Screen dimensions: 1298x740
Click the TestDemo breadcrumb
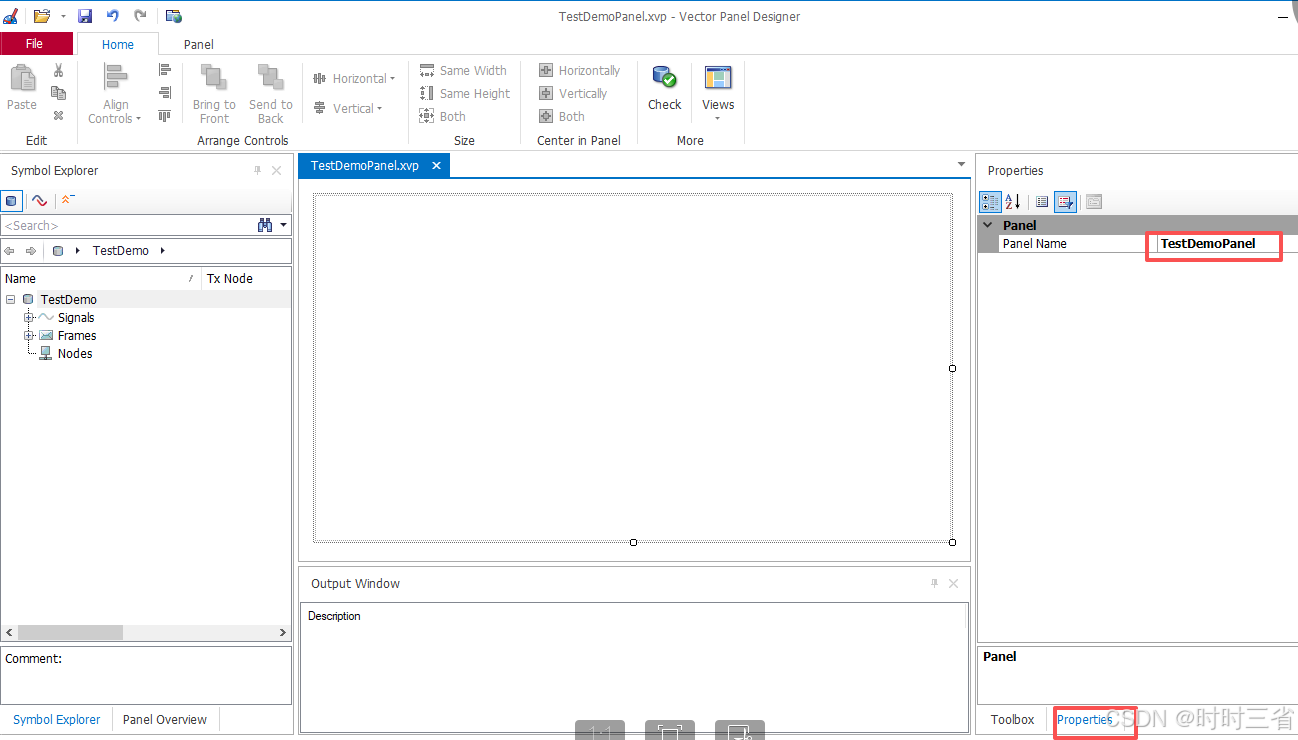coord(121,250)
